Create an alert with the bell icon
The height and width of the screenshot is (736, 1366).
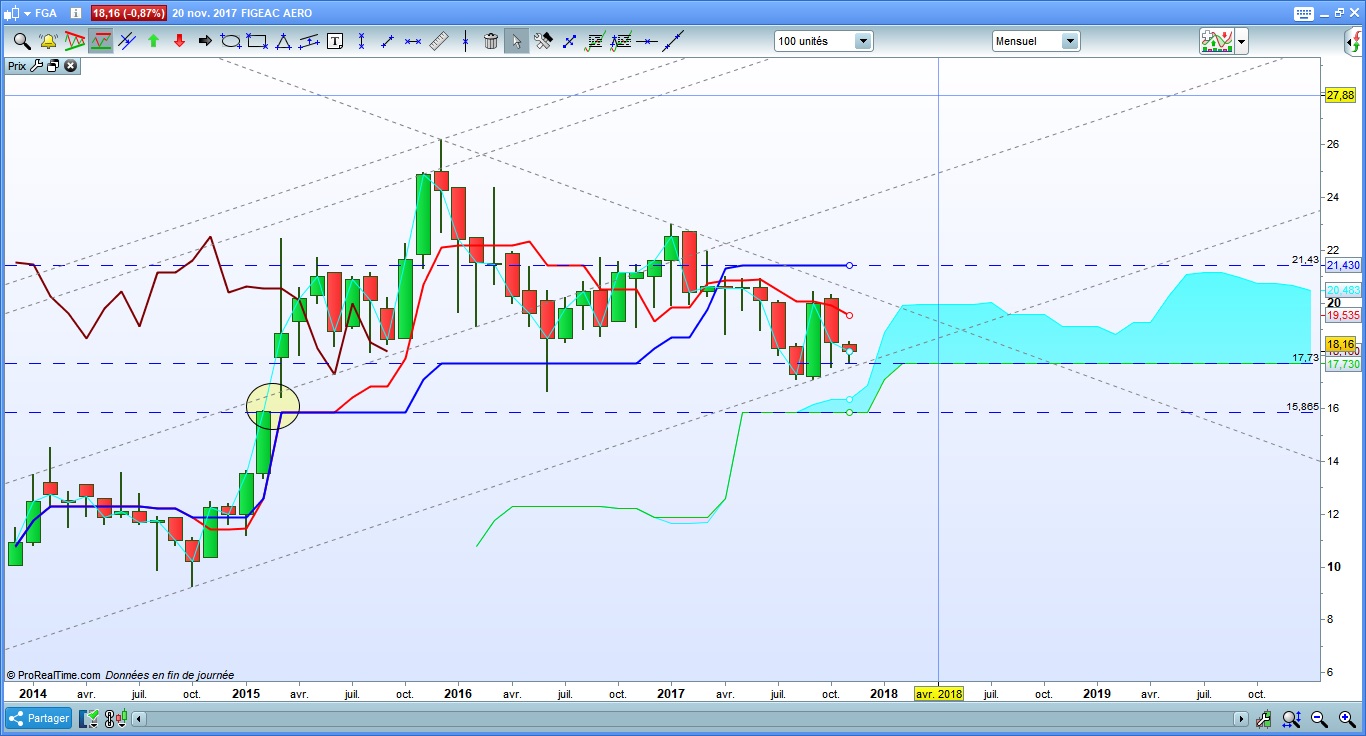47,41
